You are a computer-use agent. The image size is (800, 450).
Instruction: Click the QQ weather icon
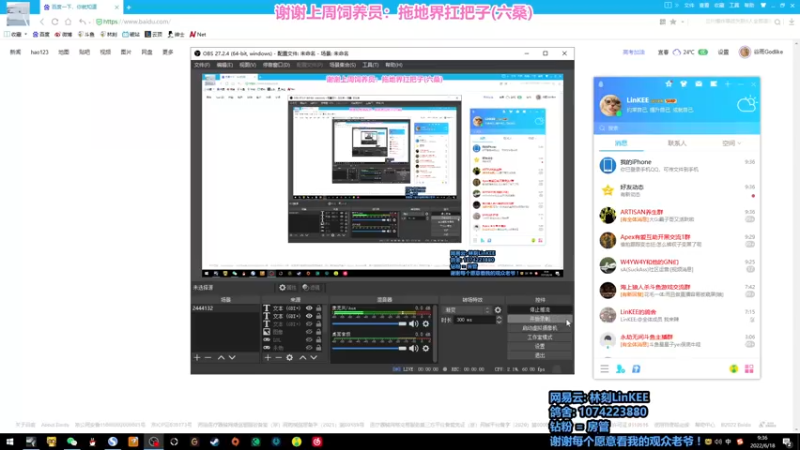[746, 104]
